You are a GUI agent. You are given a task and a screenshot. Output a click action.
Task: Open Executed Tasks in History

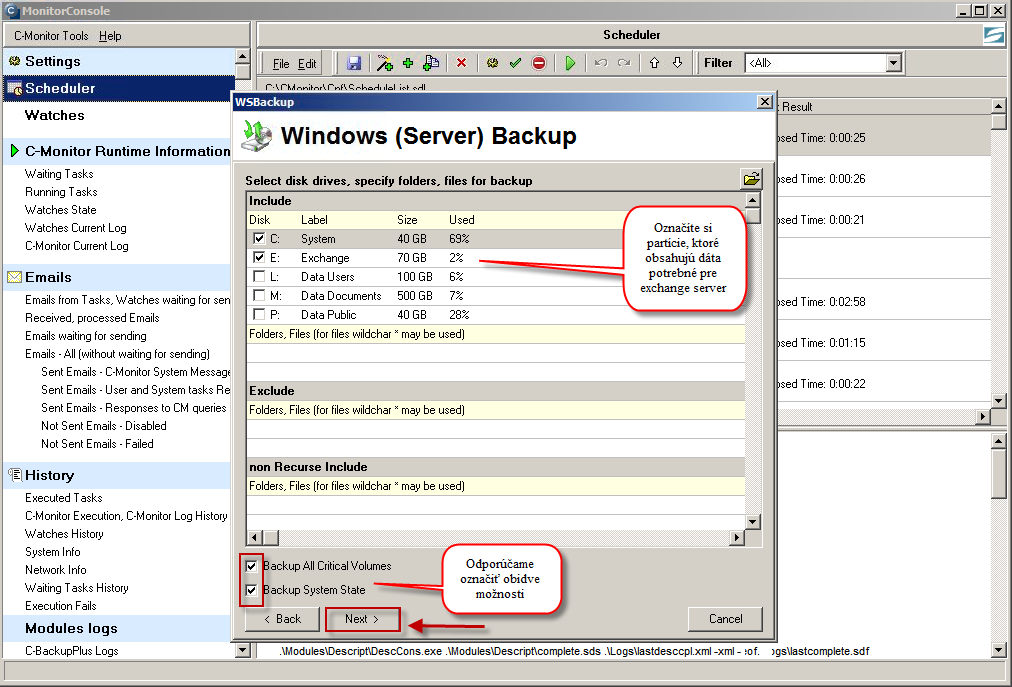coord(63,498)
